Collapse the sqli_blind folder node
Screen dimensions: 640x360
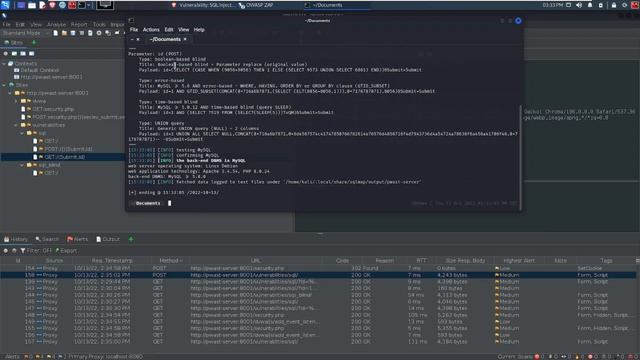tap(22, 165)
